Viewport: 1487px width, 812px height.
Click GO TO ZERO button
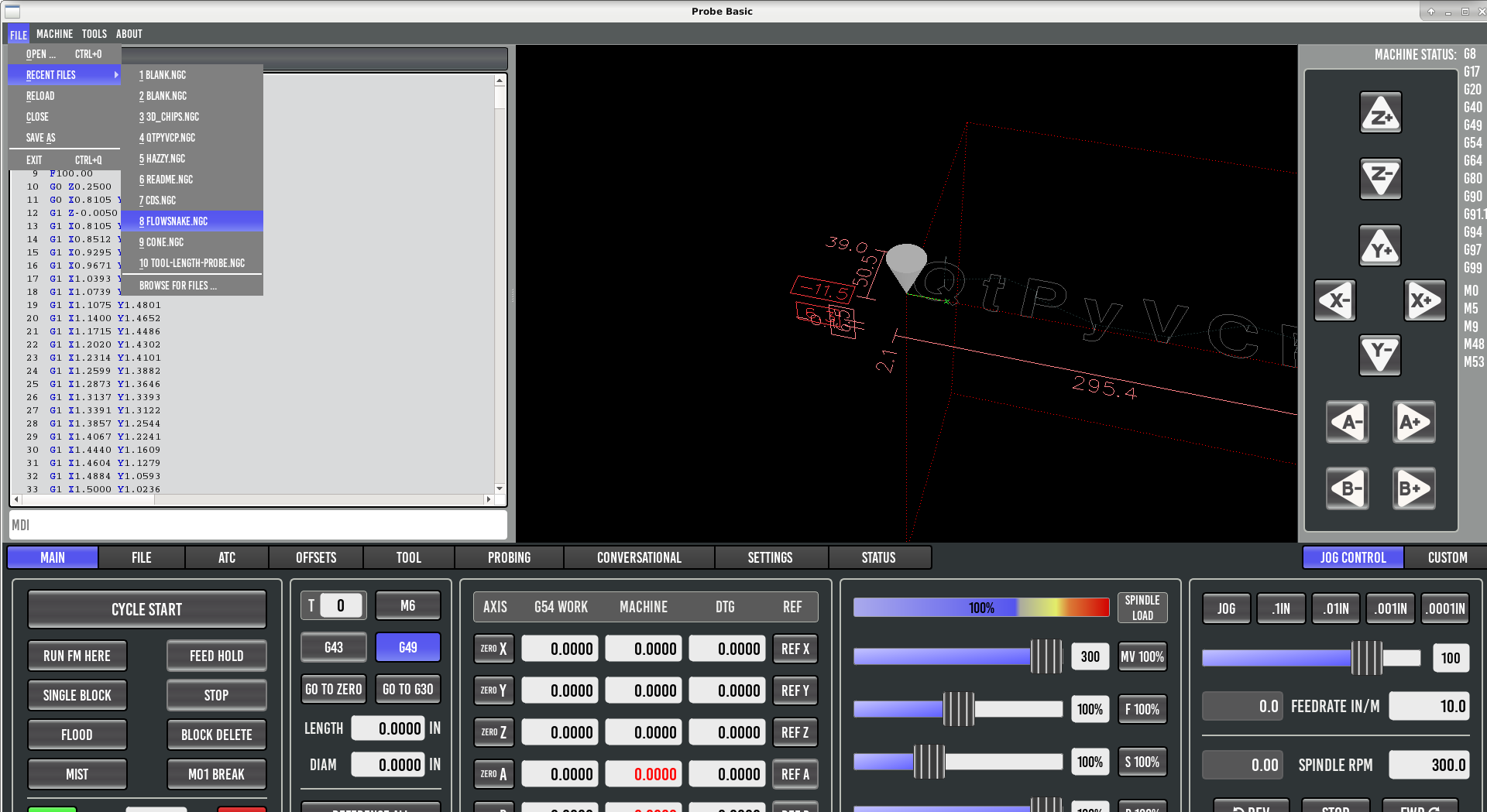[x=334, y=689]
